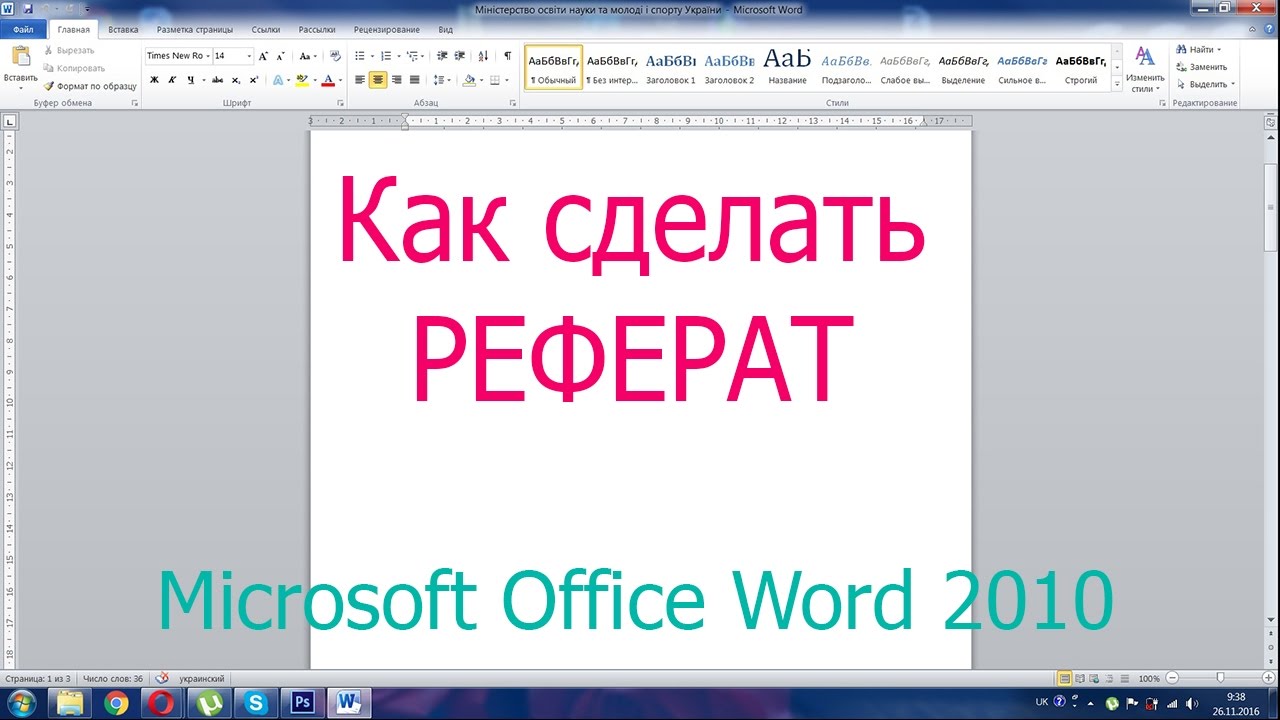Open Word Help question mark icon
Screen dimensions: 1280x720
click(1269, 30)
